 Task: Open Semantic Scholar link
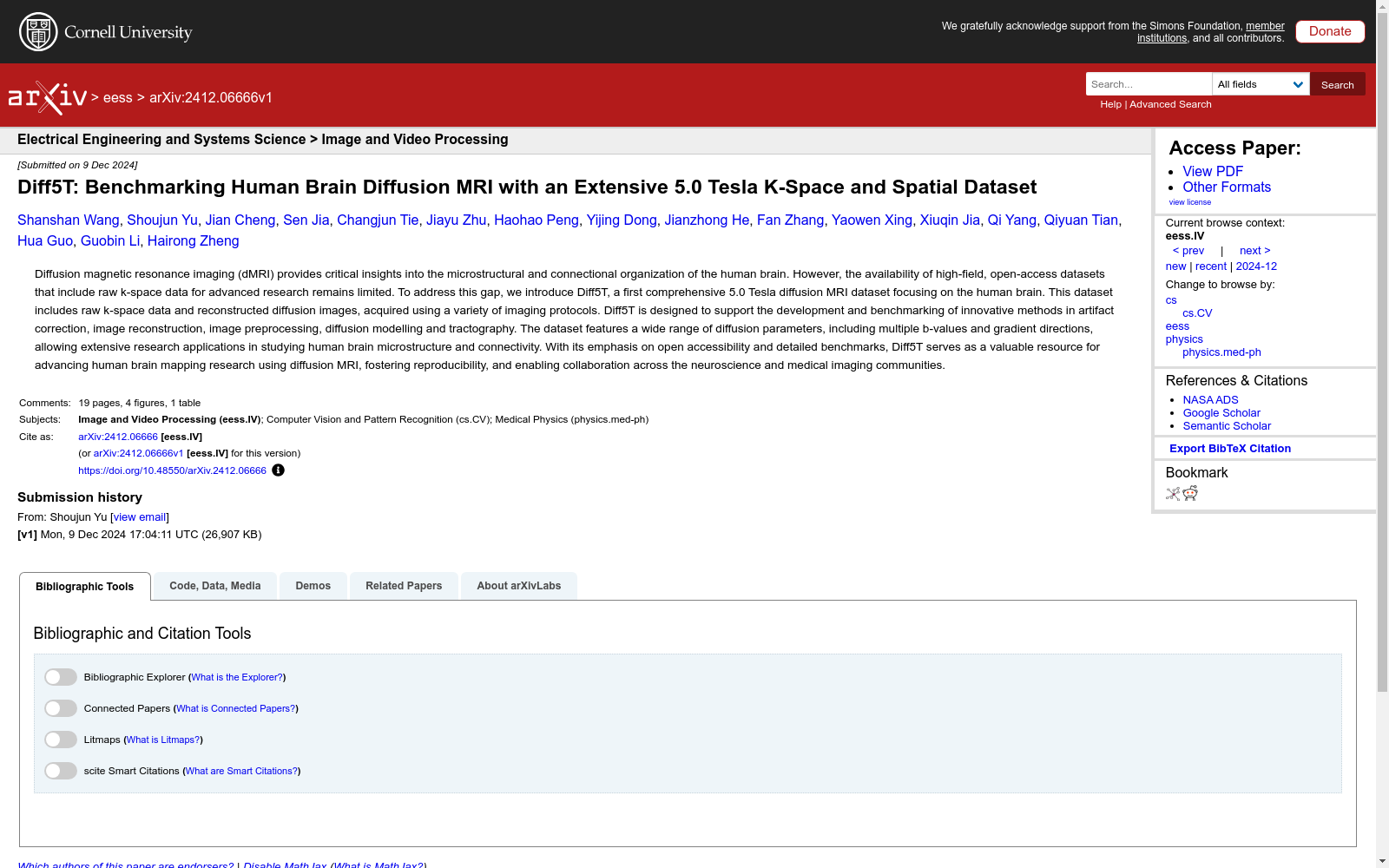coord(1227,426)
